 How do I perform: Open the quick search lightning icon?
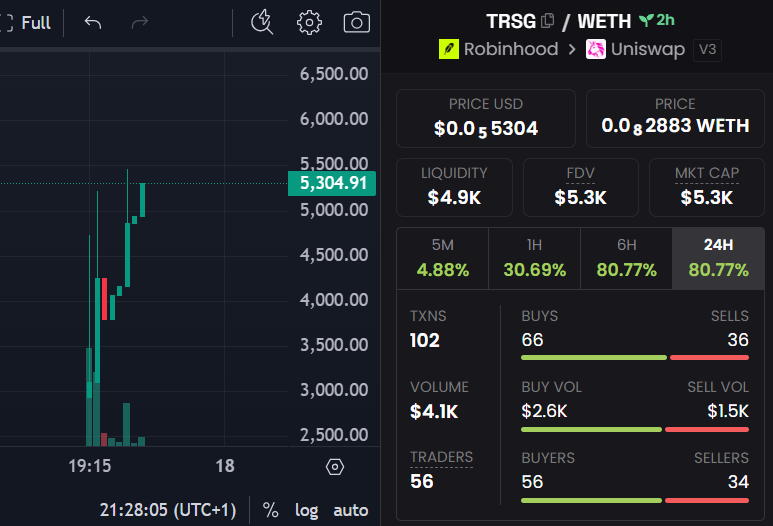(262, 23)
